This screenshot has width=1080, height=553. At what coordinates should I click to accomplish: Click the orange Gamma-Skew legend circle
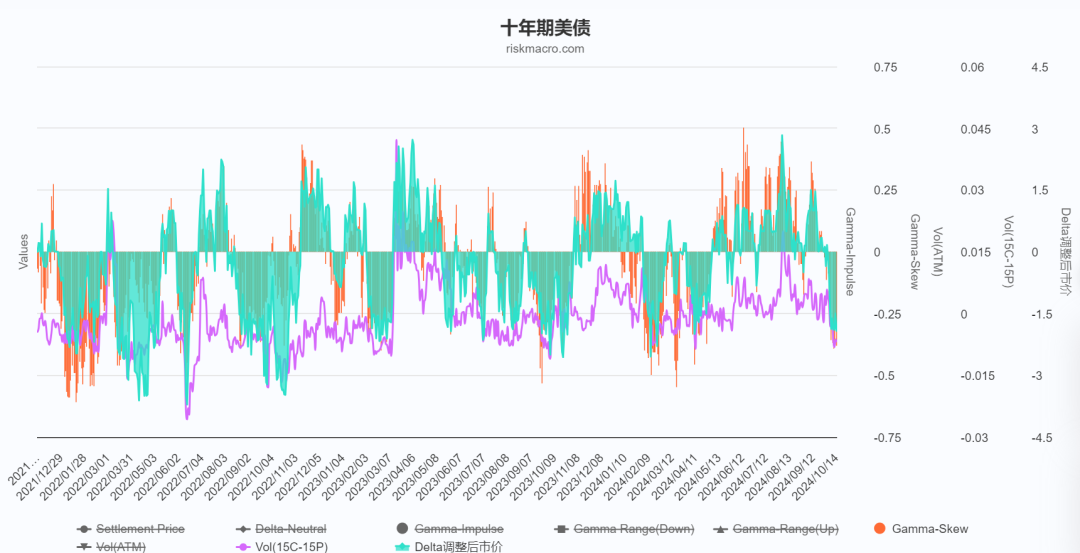click(x=879, y=529)
